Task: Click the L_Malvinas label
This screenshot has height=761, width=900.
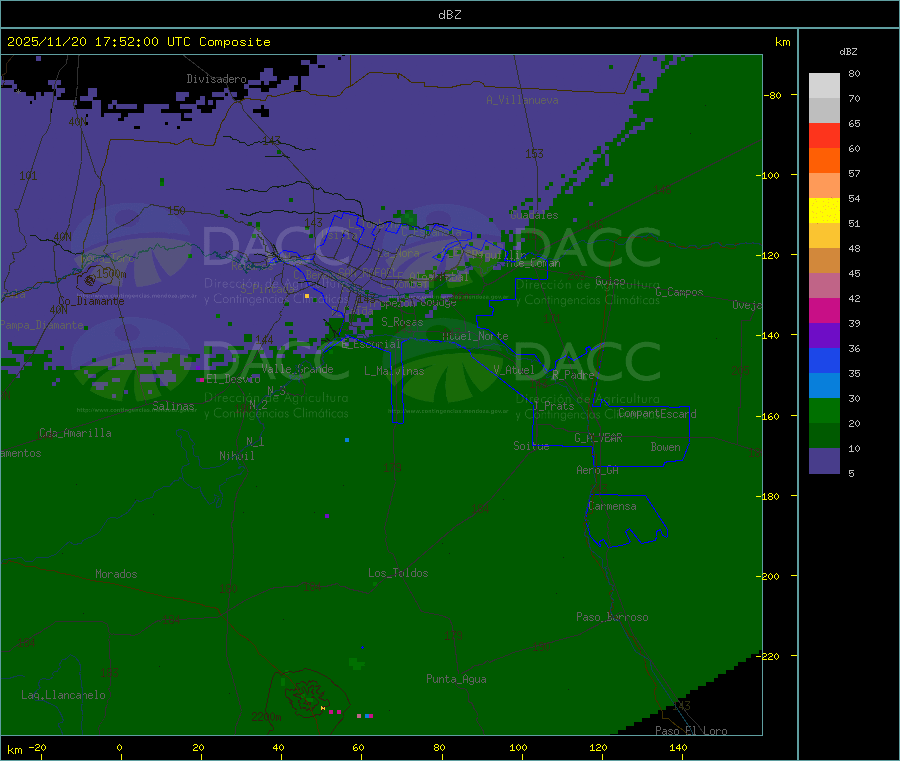Action: pyautogui.click(x=394, y=371)
